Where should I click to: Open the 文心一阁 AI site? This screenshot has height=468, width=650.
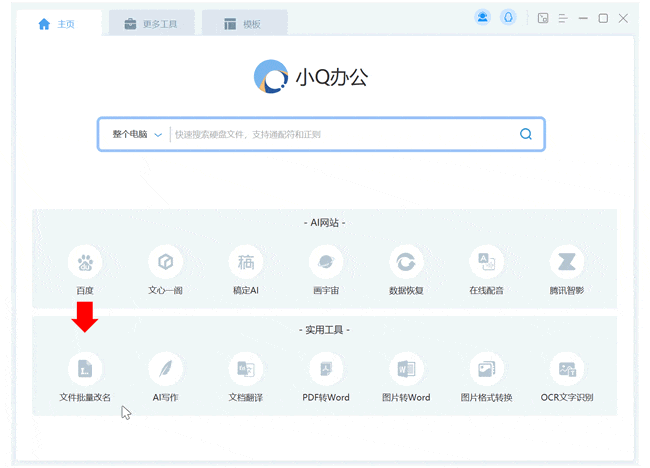pyautogui.click(x=166, y=263)
